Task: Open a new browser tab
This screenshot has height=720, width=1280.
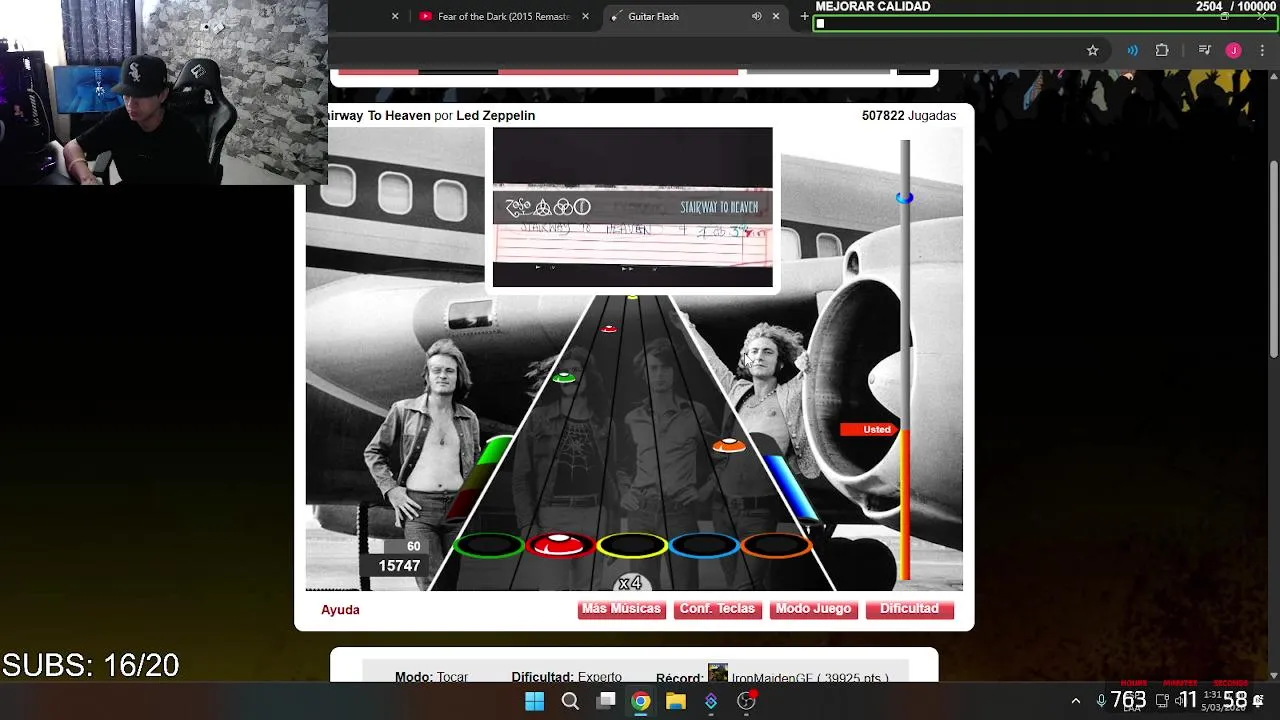Action: [804, 16]
